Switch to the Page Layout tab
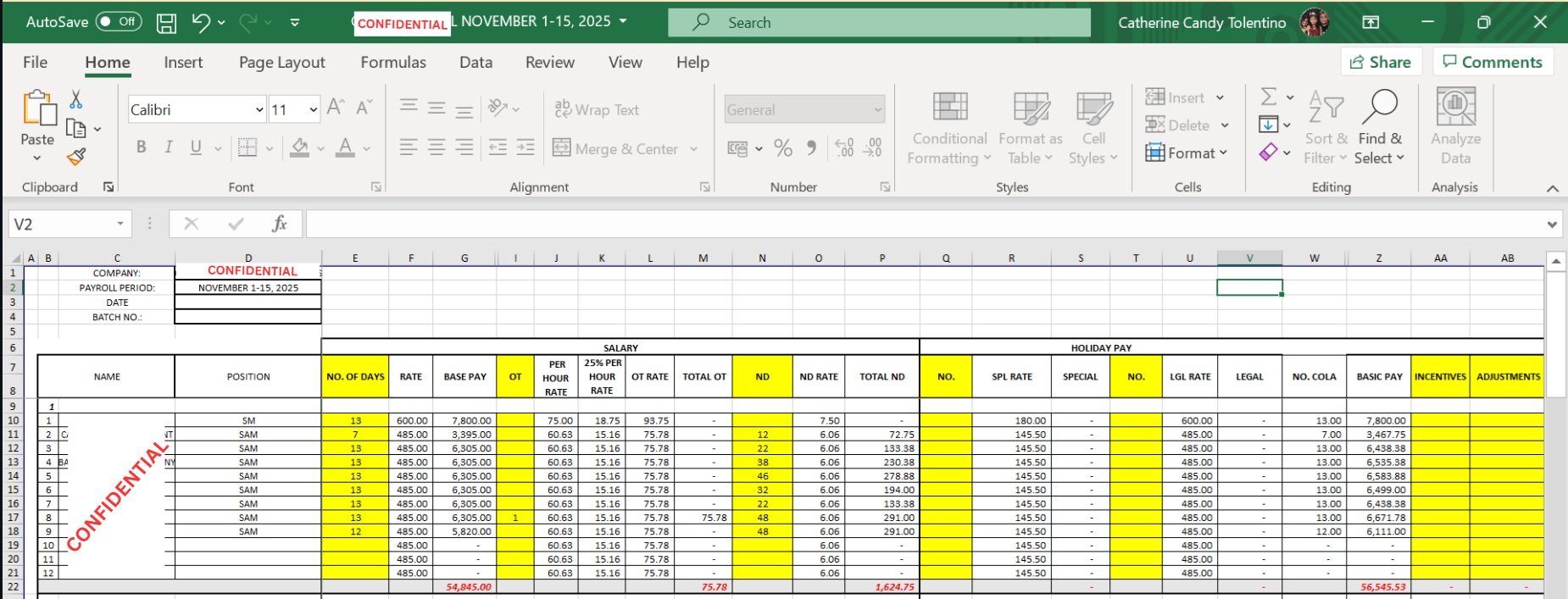The image size is (1568, 599). (x=281, y=63)
